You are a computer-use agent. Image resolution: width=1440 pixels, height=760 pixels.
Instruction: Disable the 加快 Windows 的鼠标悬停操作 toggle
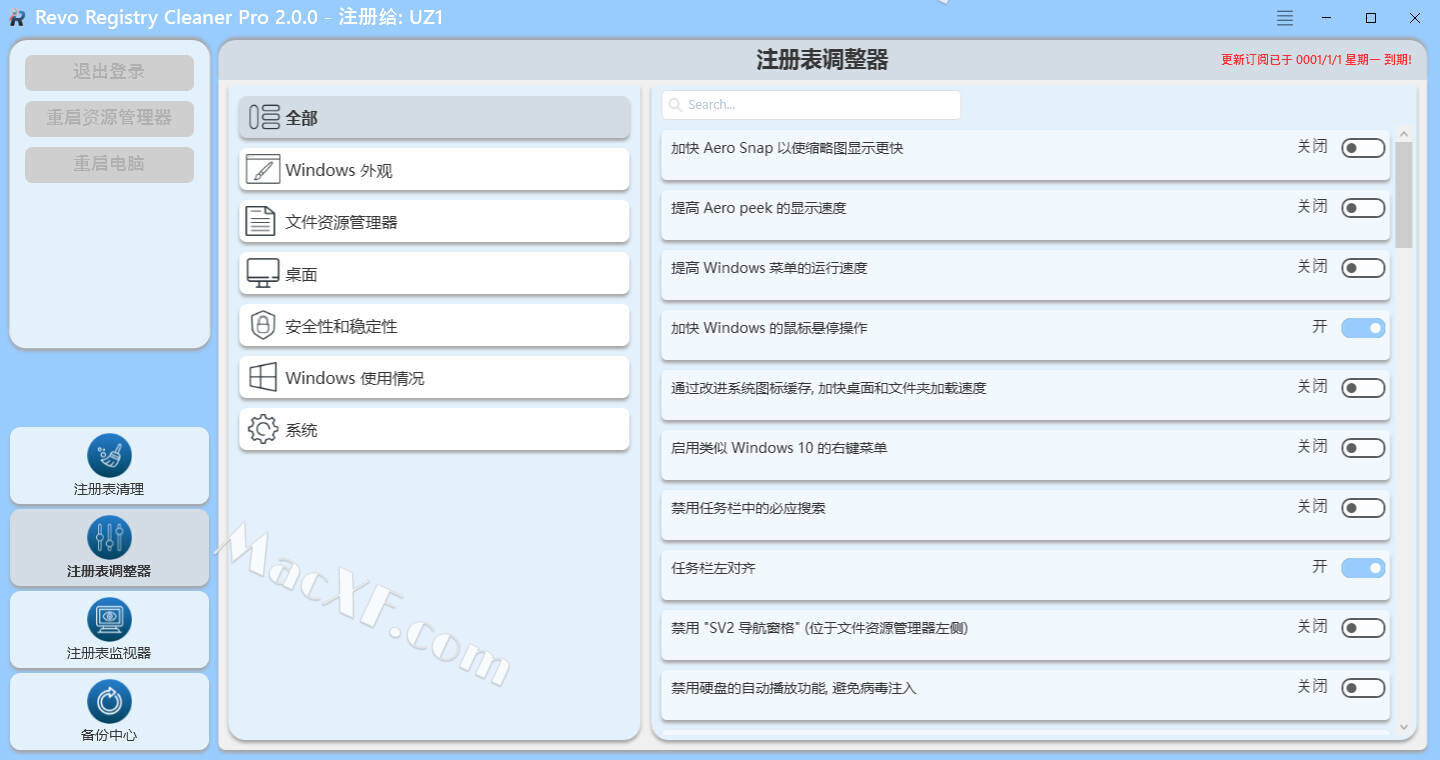pyautogui.click(x=1362, y=328)
